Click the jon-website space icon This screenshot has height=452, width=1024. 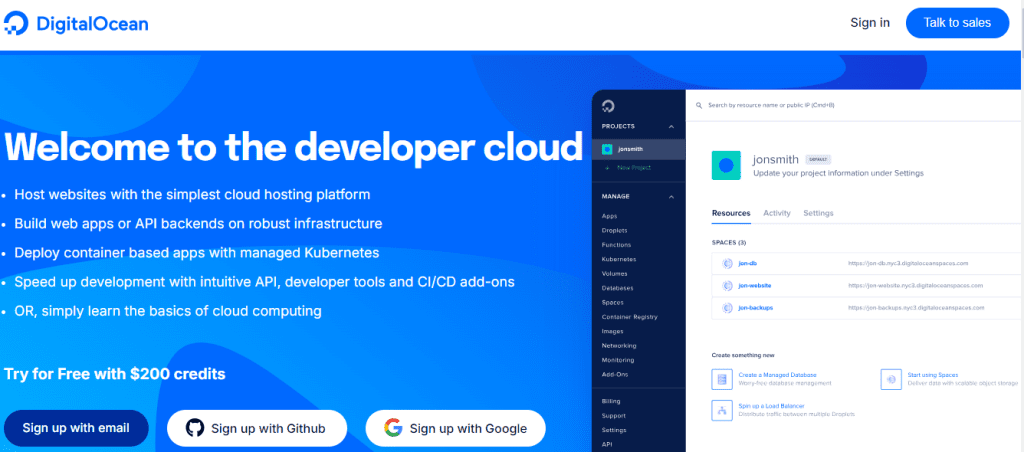[x=726, y=285]
